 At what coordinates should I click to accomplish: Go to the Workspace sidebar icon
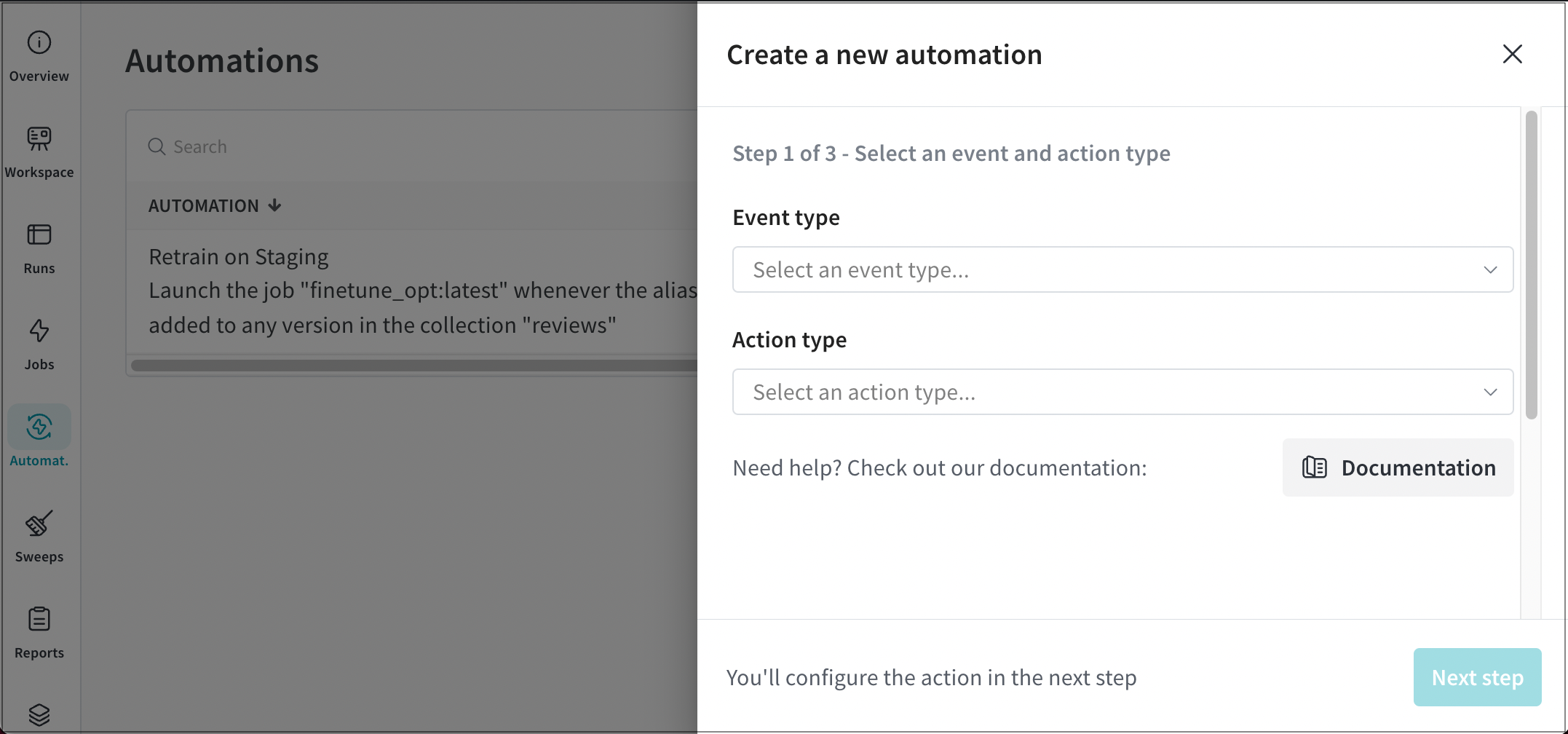tap(39, 138)
